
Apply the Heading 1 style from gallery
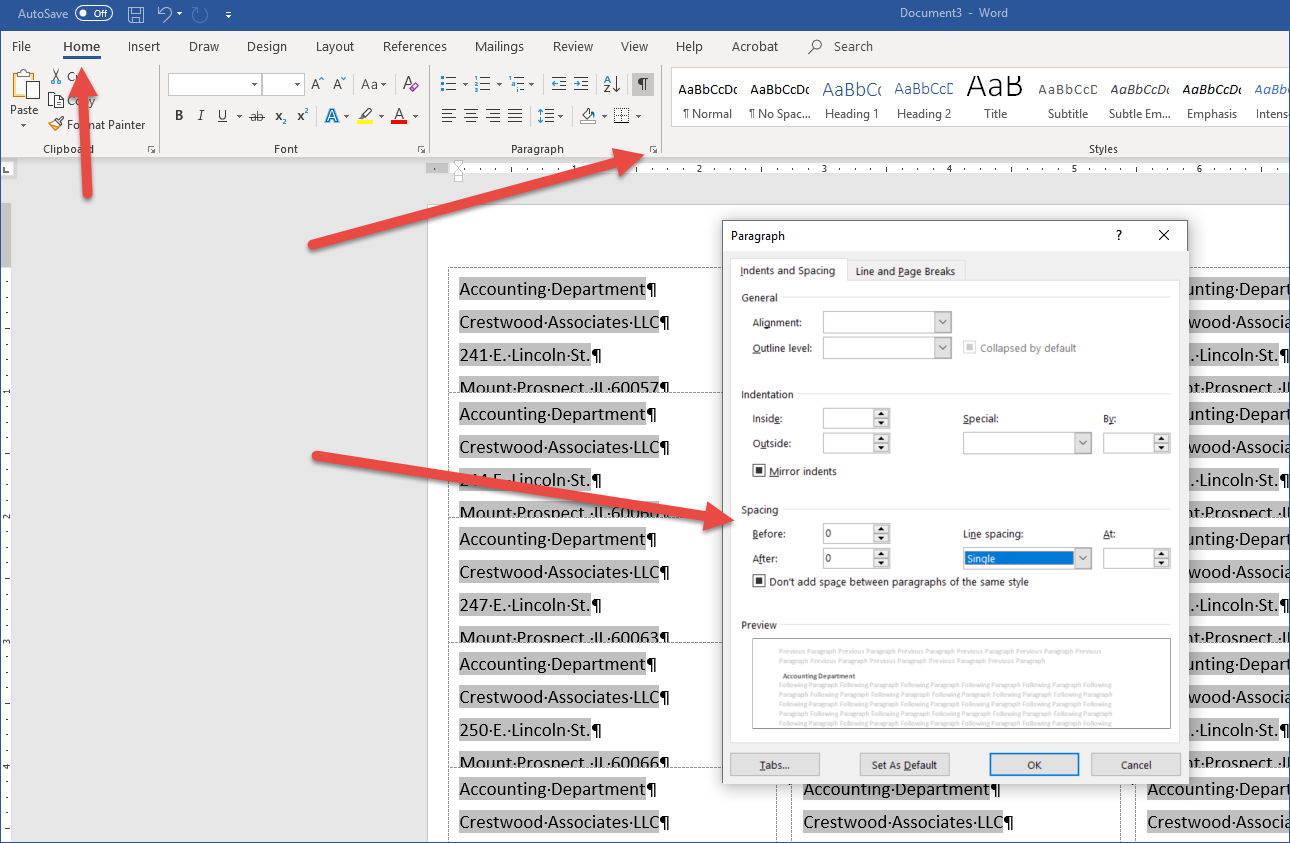(852, 99)
